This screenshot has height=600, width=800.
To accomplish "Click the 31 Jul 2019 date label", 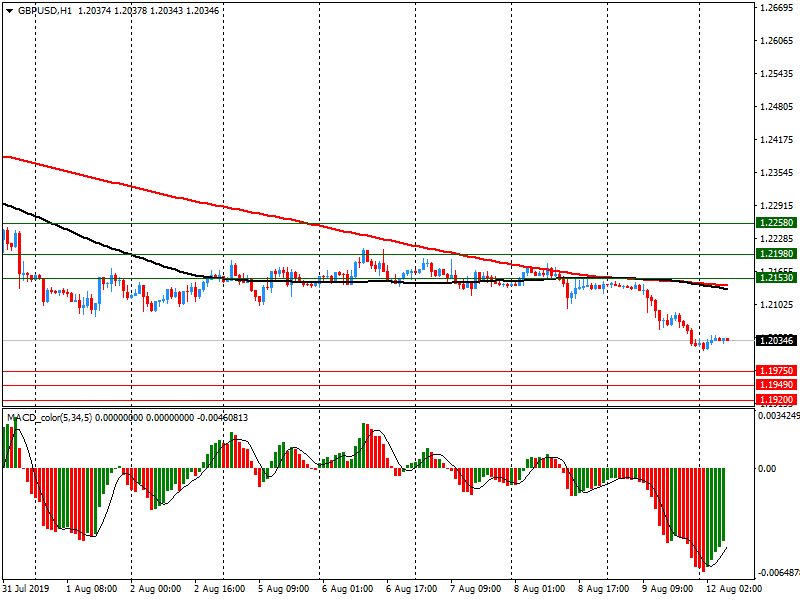I will point(26,589).
